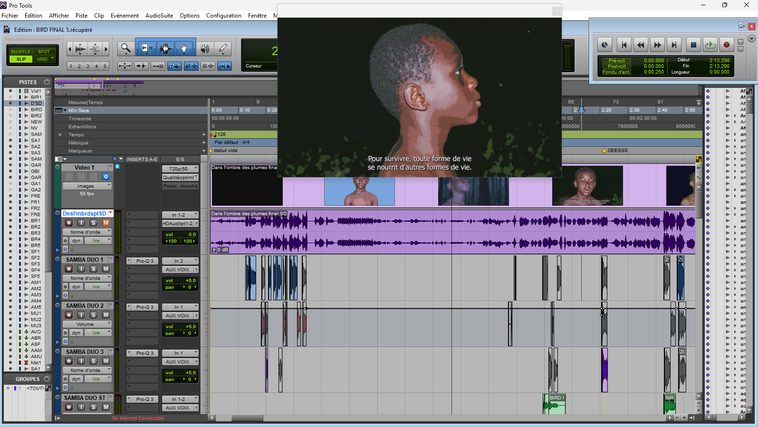This screenshot has height=427, width=758.
Task: Open Min:Secs main timebase dropdown
Action: 65,110
